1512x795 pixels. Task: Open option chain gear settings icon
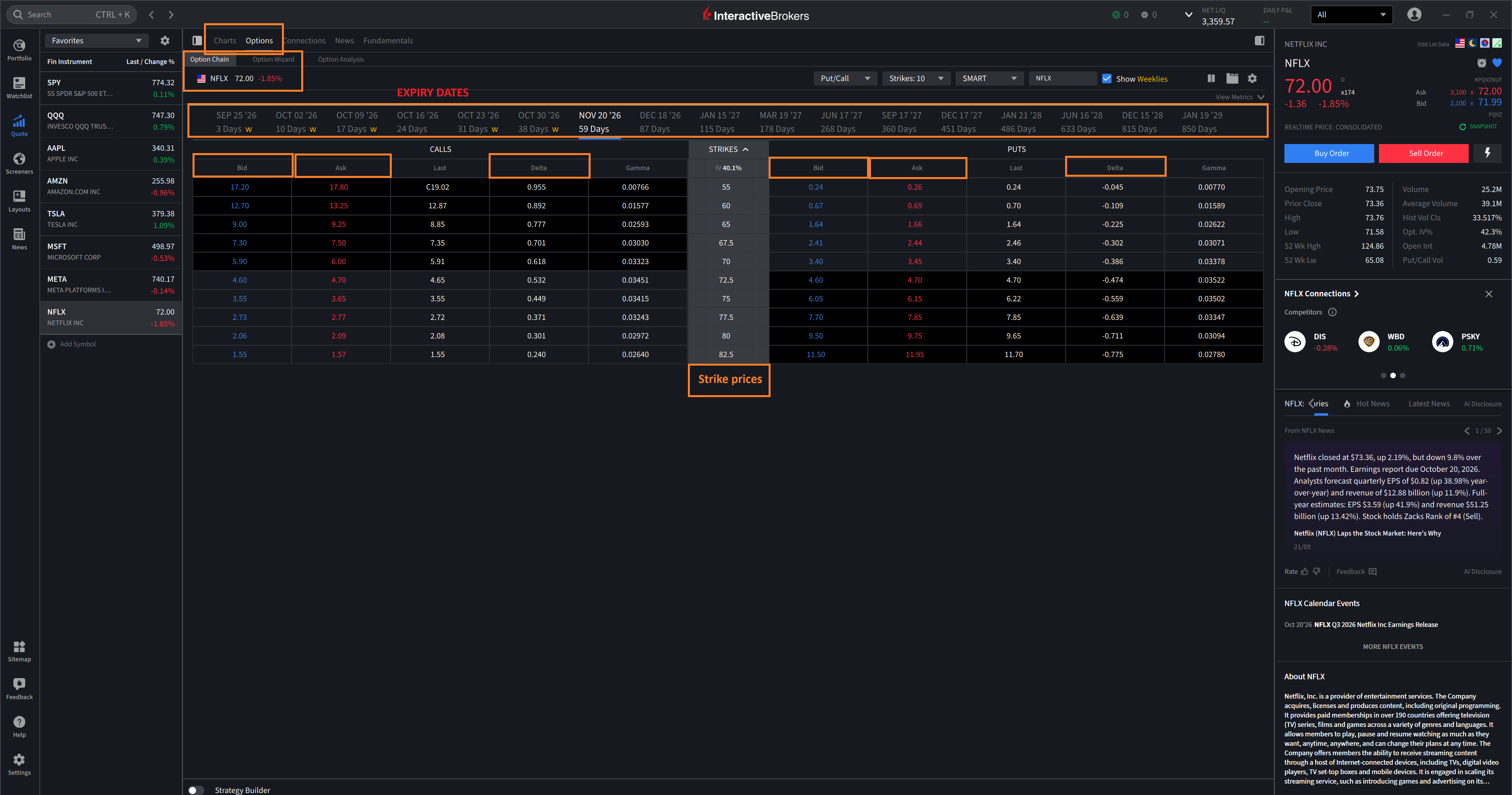pyautogui.click(x=1253, y=78)
